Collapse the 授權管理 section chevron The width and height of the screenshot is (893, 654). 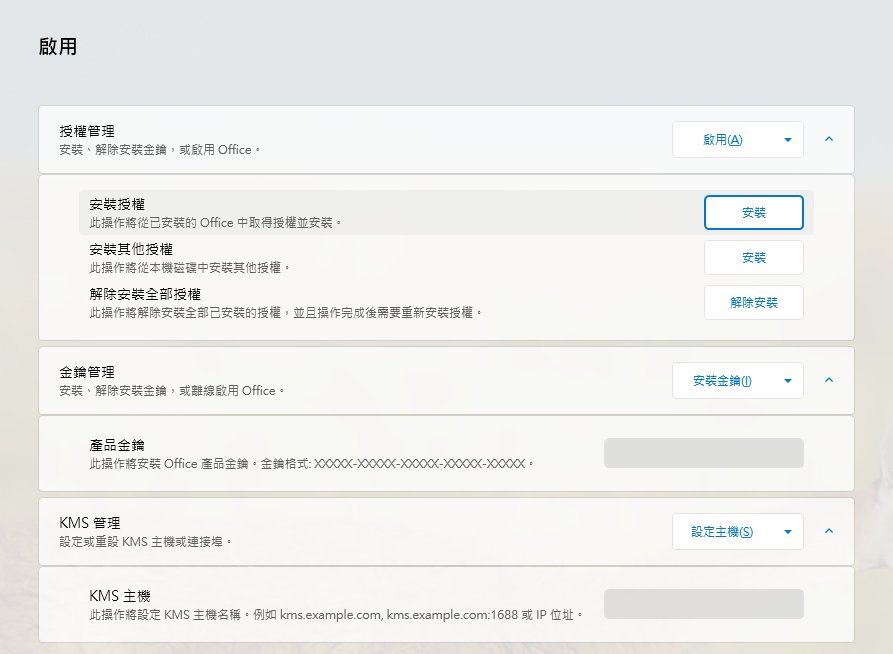(829, 139)
